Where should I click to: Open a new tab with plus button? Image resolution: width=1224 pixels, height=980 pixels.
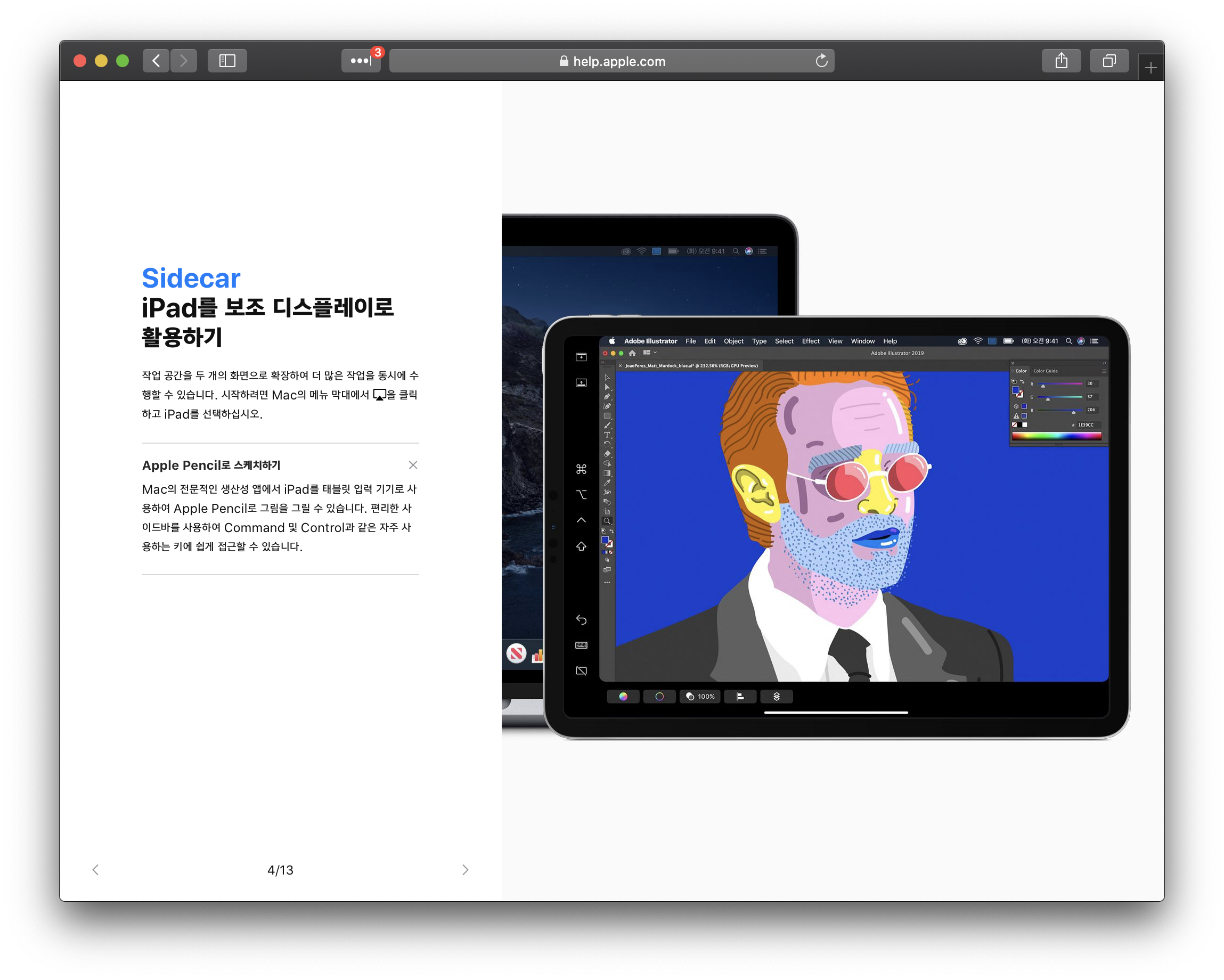(1150, 68)
